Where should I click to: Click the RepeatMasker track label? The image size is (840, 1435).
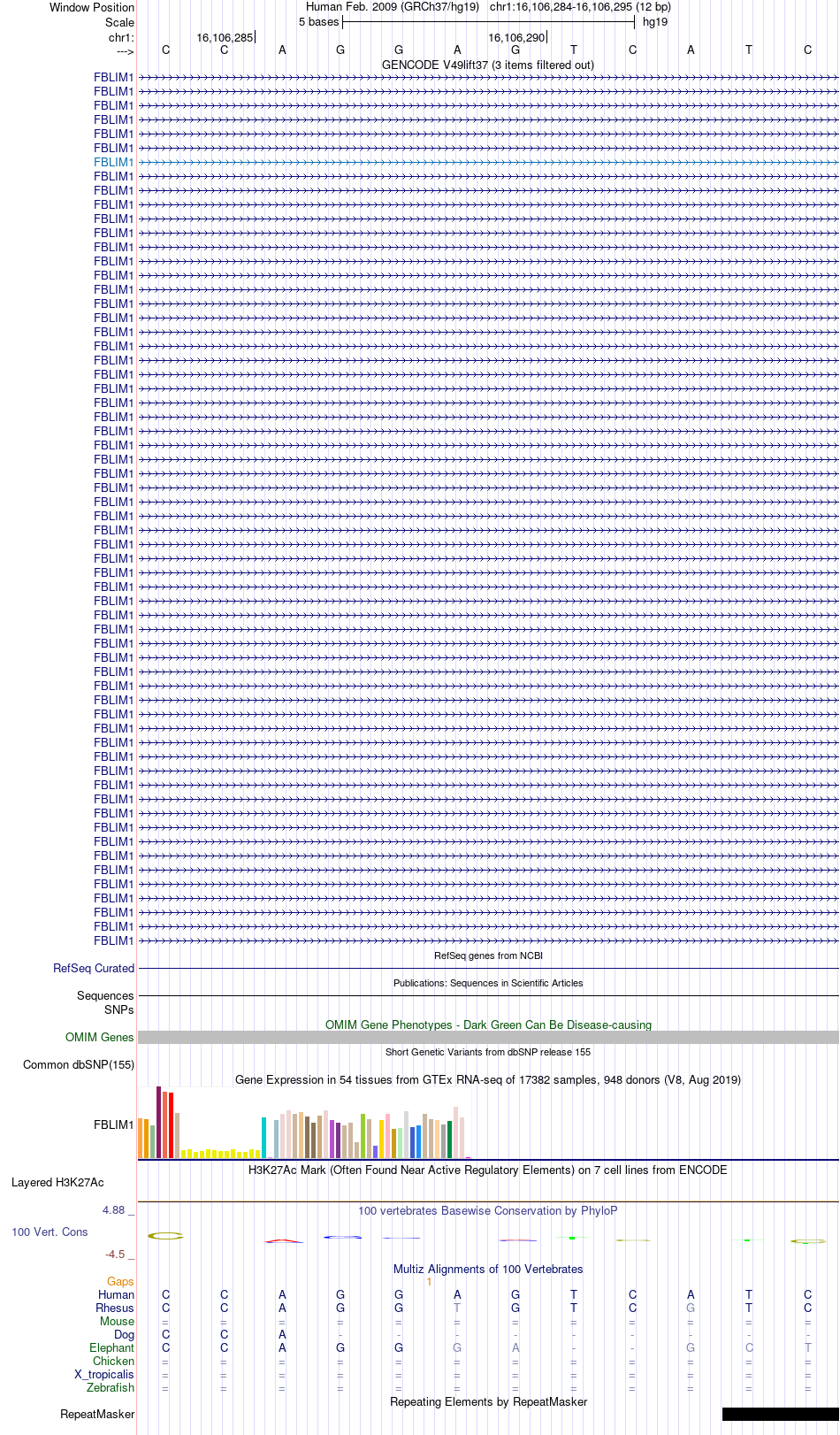pos(97,1414)
